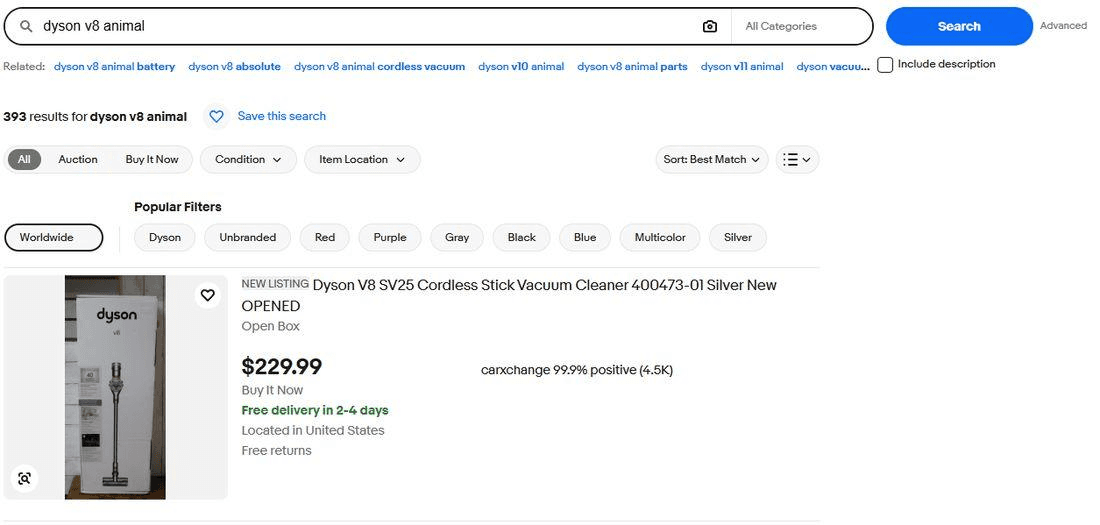Select the All listings tab
The width and height of the screenshot is (1100, 525).
[25, 160]
